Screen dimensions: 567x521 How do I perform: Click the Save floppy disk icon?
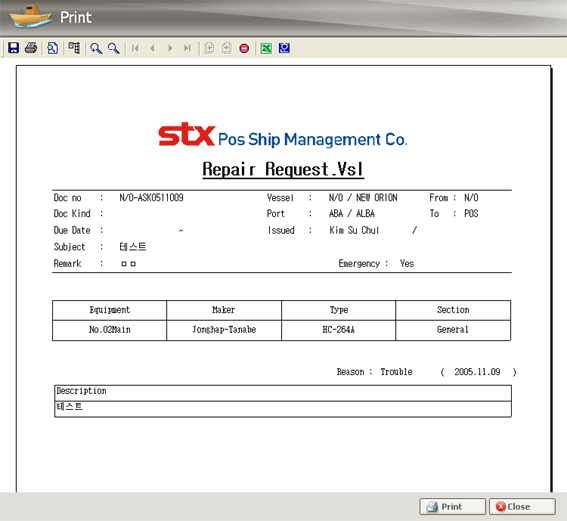tap(14, 48)
